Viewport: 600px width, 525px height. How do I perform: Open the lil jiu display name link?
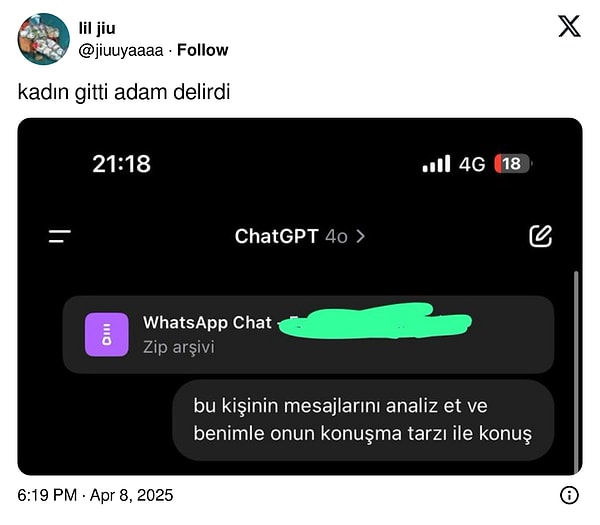97,28
